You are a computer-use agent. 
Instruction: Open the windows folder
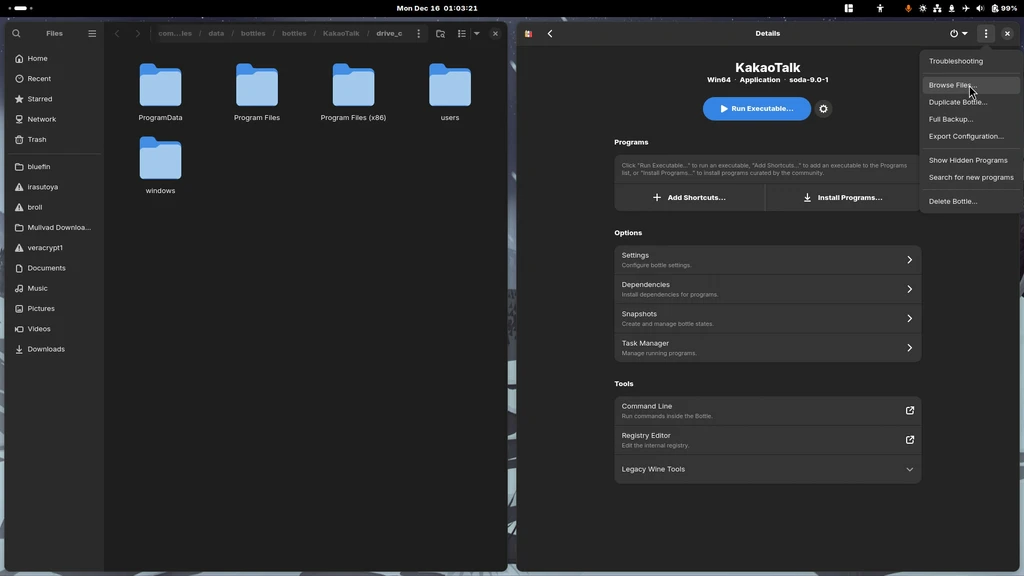160,165
